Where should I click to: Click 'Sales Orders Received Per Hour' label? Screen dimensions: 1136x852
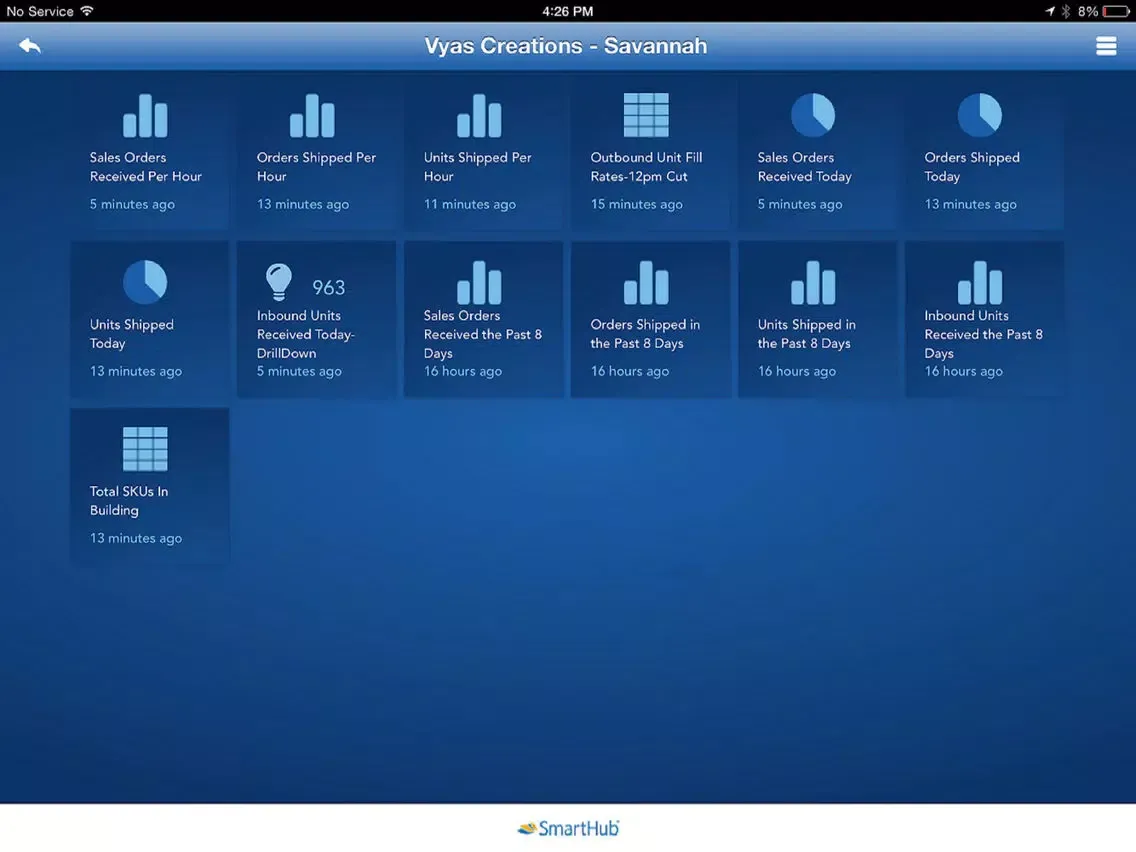146,167
